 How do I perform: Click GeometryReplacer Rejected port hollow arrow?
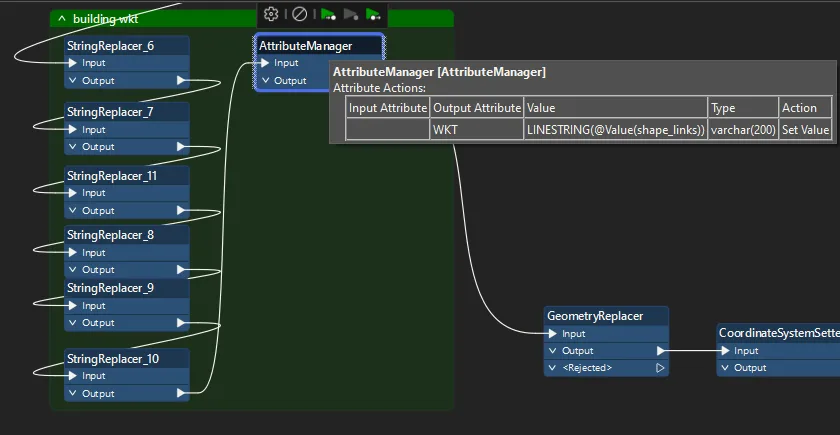661,368
